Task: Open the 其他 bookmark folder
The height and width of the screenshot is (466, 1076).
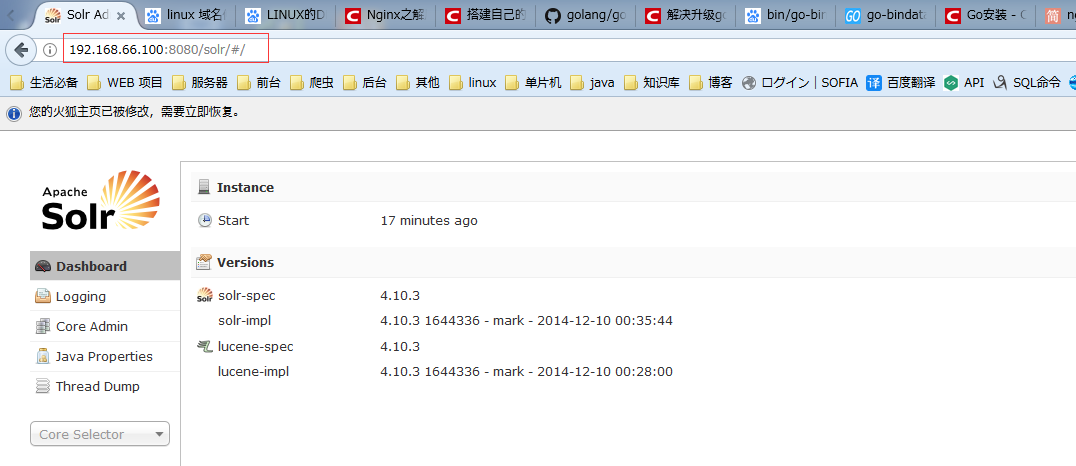Action: [x=418, y=83]
